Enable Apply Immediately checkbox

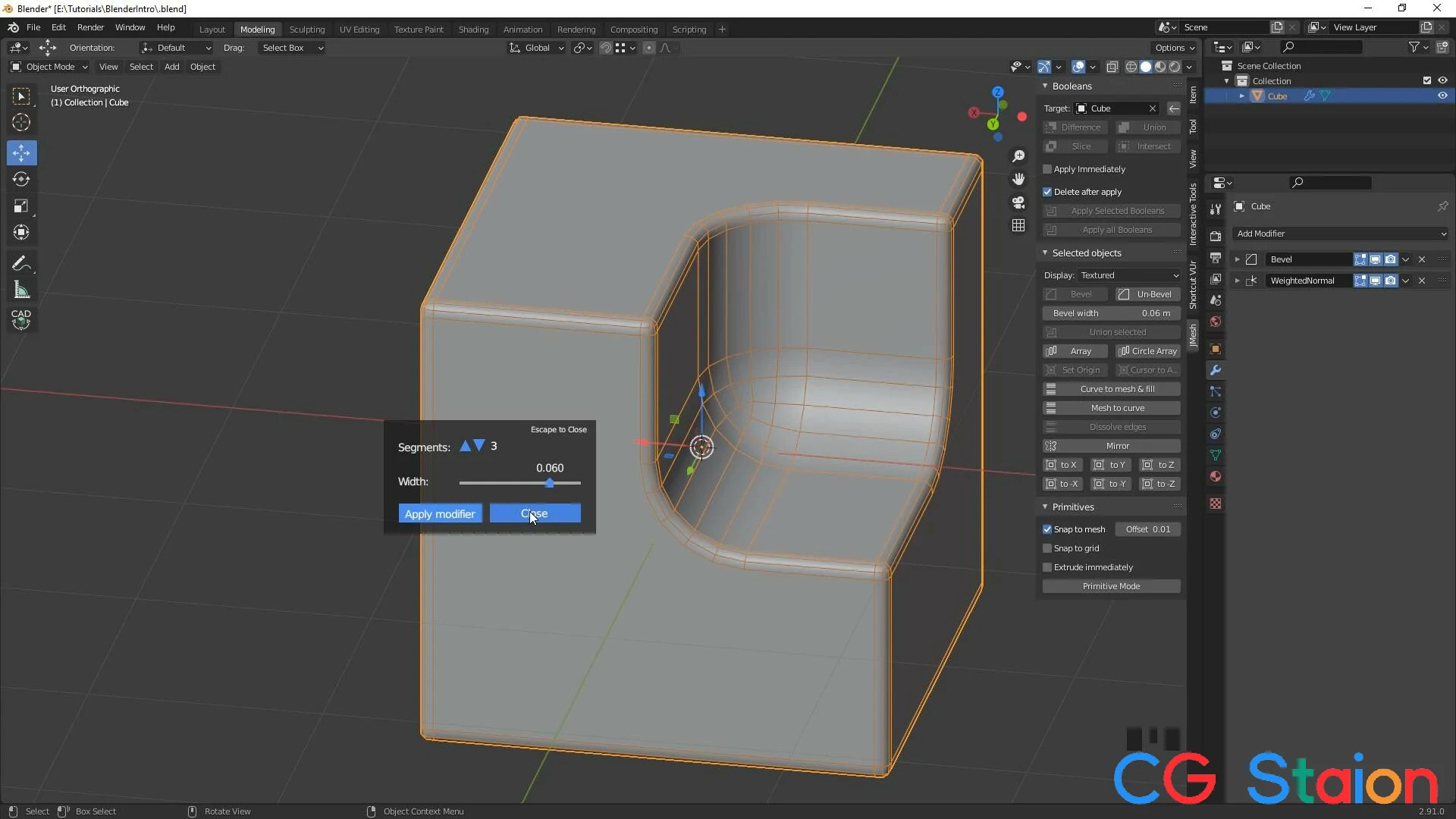[x=1047, y=169]
